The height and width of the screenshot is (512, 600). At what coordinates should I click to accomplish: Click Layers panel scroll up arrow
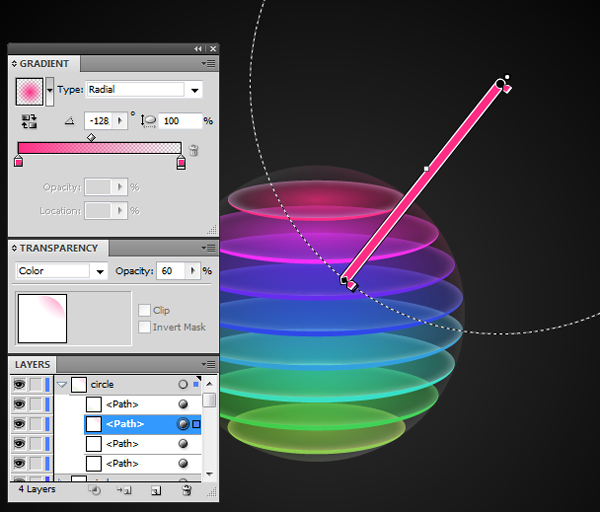click(x=209, y=383)
